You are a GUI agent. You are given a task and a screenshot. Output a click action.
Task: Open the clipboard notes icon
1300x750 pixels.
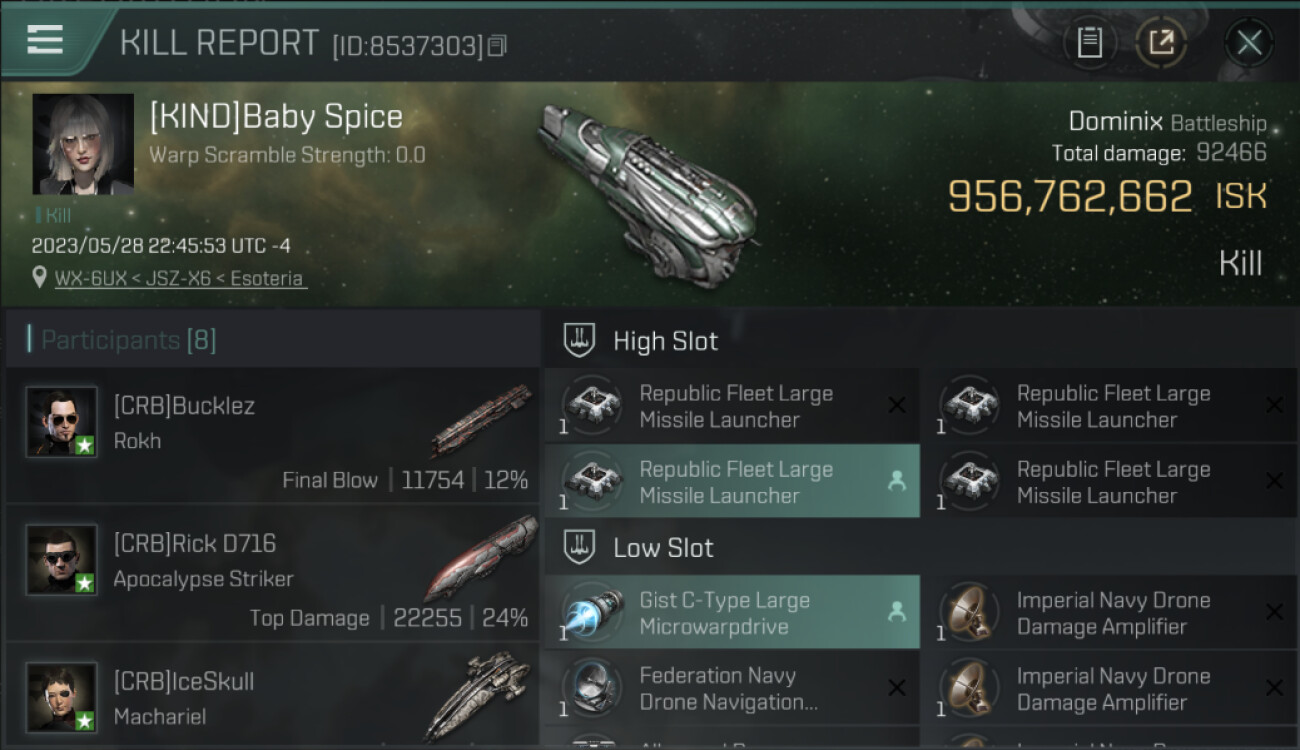1089,42
